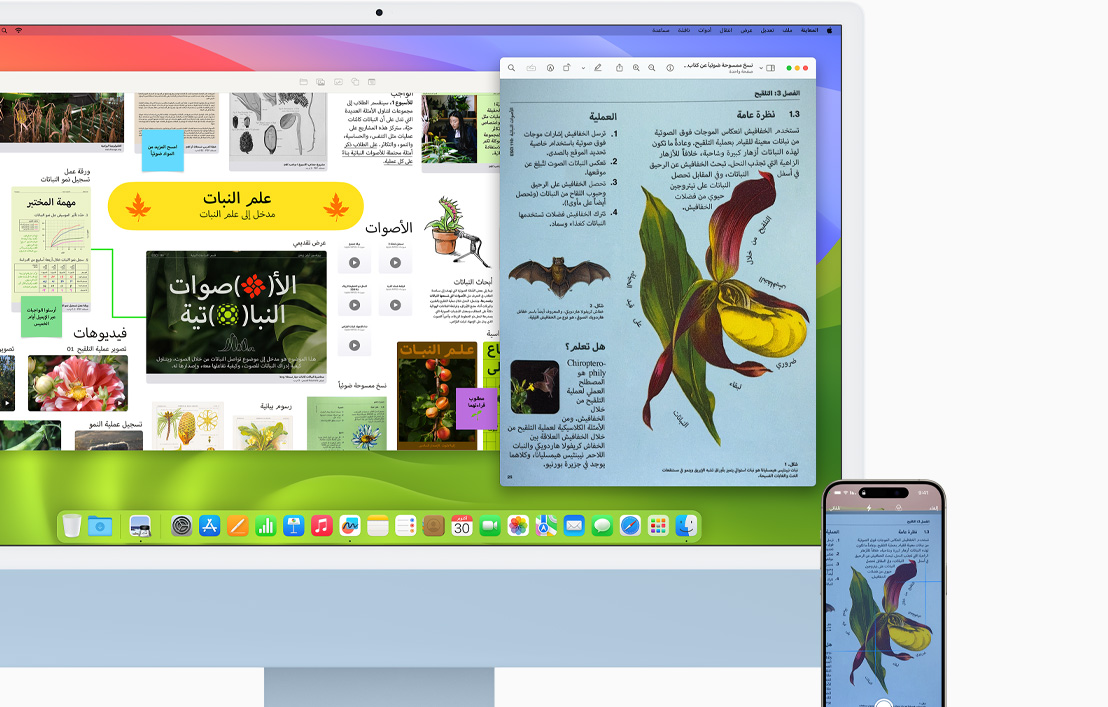Click the الأصوات heading in Freeform board

point(389,228)
